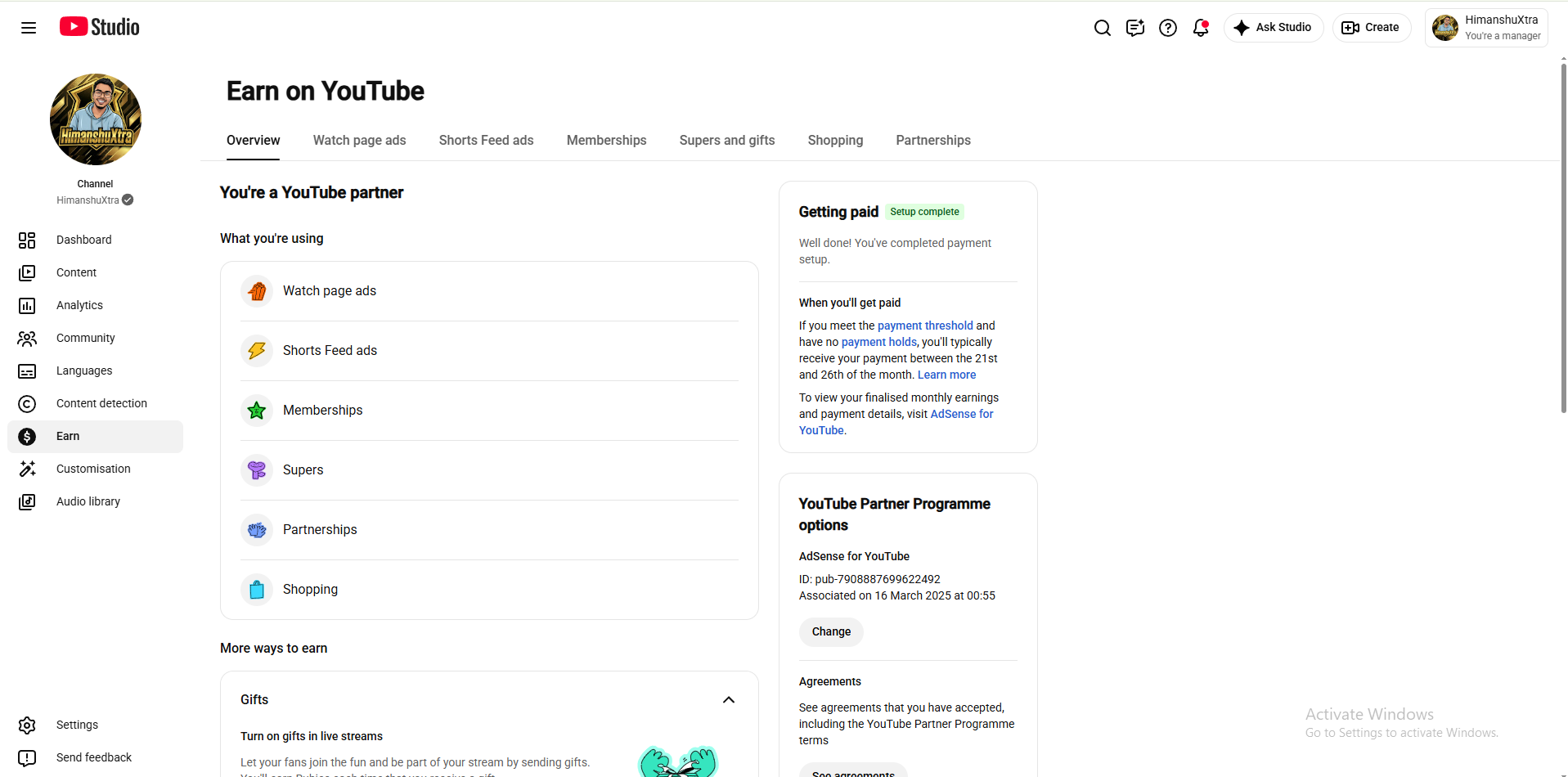Open the Help question mark icon
The width and height of the screenshot is (1568, 777).
click(1168, 28)
